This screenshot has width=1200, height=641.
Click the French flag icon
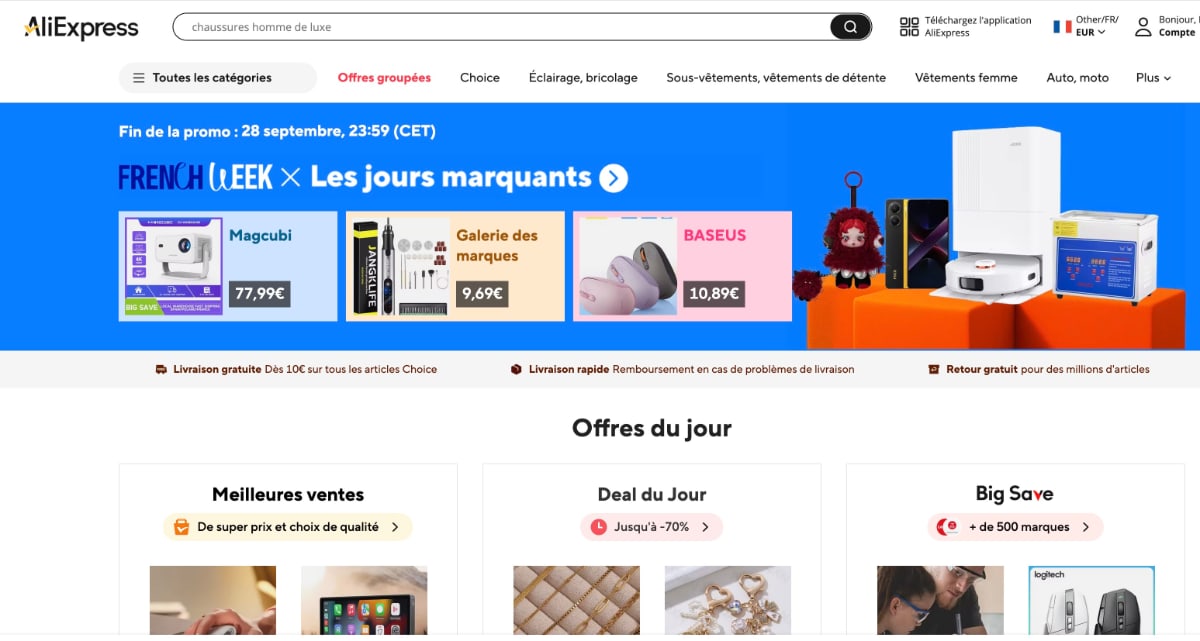(x=1062, y=26)
